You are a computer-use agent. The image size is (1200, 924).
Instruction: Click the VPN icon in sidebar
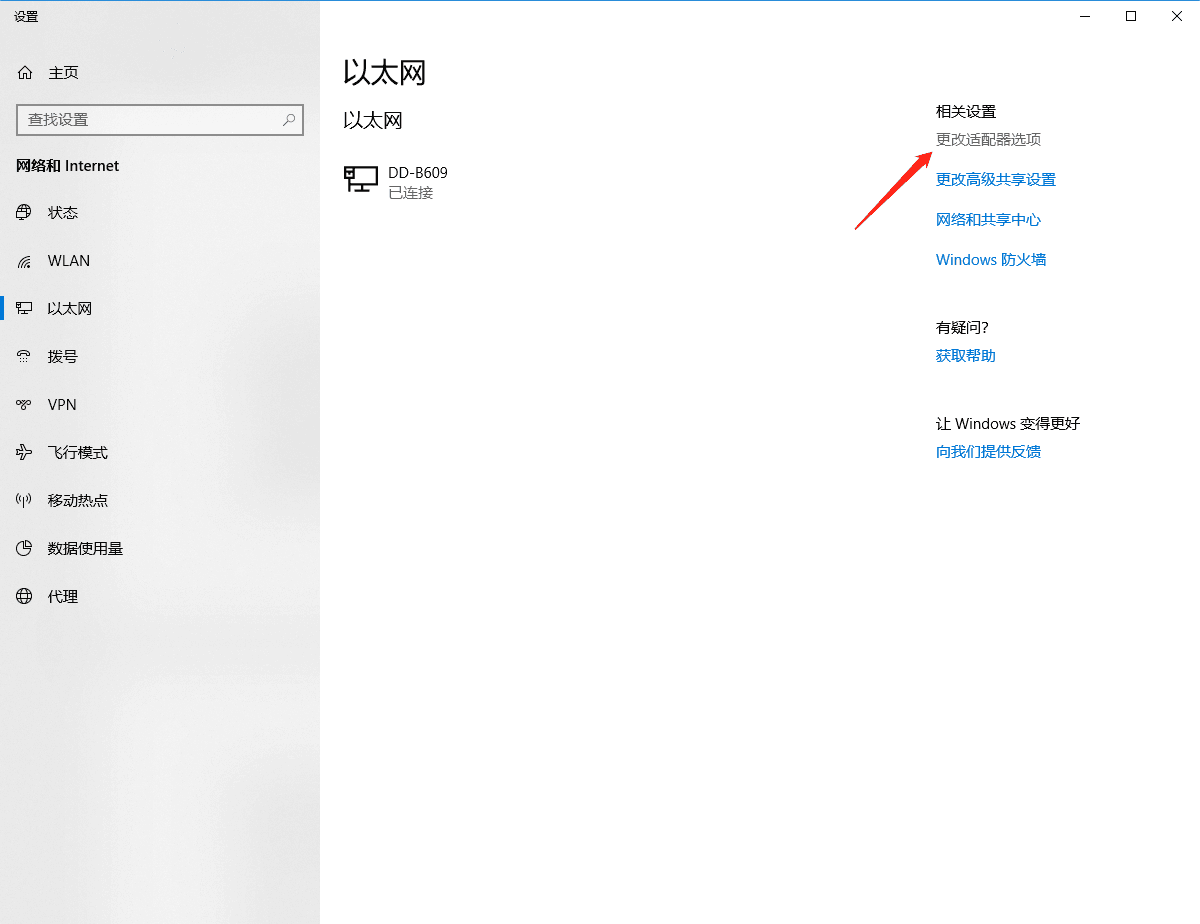click(x=25, y=405)
